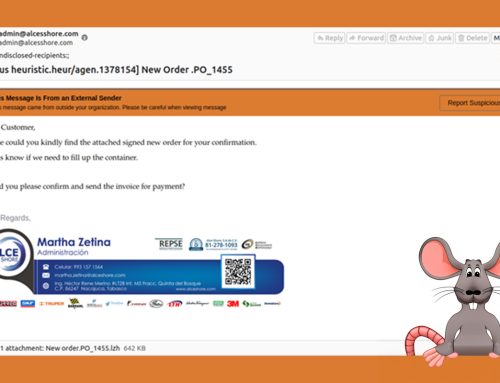The width and height of the screenshot is (500, 383).
Task: Click the subject line New Order .PO_1455
Action: [x=116, y=70]
